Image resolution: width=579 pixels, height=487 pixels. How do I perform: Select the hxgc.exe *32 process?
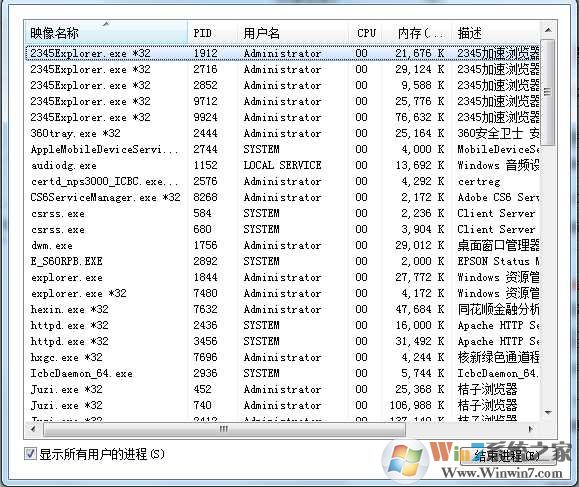coord(282,357)
